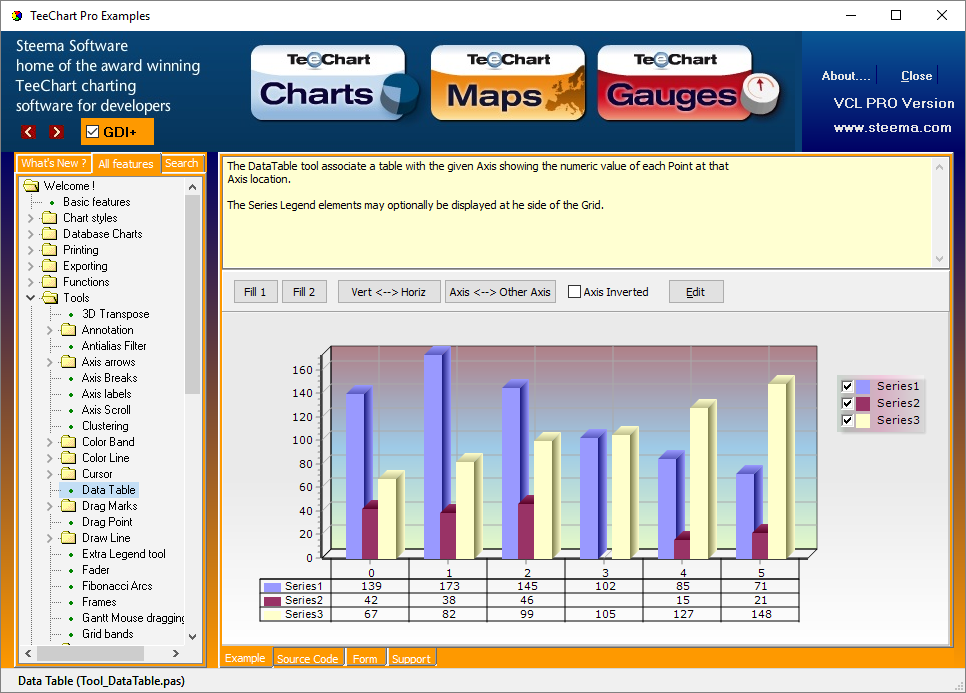Image resolution: width=966 pixels, height=693 pixels.
Task: Click the description box scroll-down arrow
Action: (939, 259)
